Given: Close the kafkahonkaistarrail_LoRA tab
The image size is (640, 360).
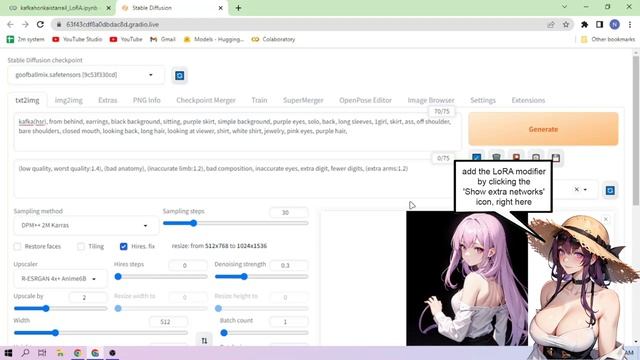Looking at the screenshot, I should coord(109,8).
